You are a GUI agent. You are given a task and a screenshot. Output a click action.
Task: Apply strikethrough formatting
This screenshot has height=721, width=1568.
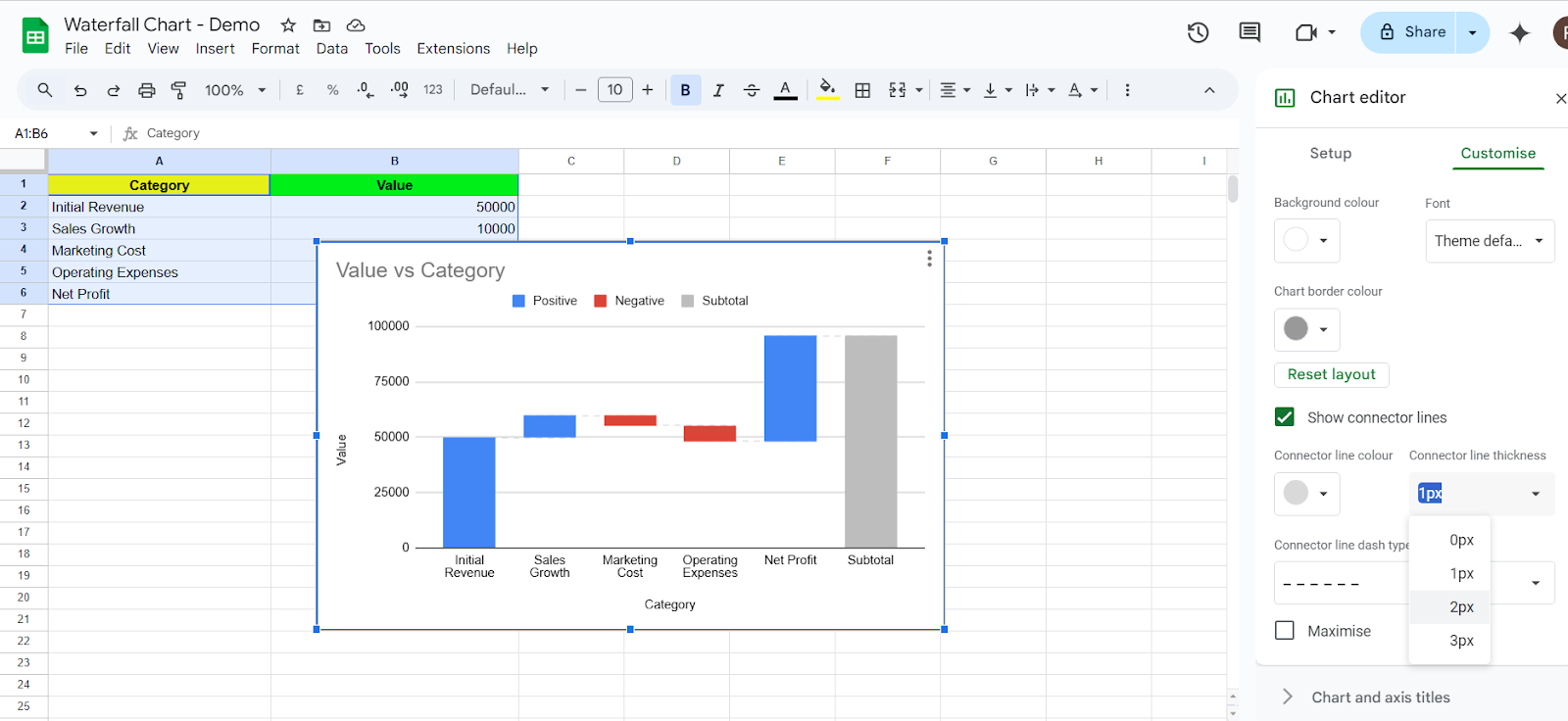tap(752, 90)
